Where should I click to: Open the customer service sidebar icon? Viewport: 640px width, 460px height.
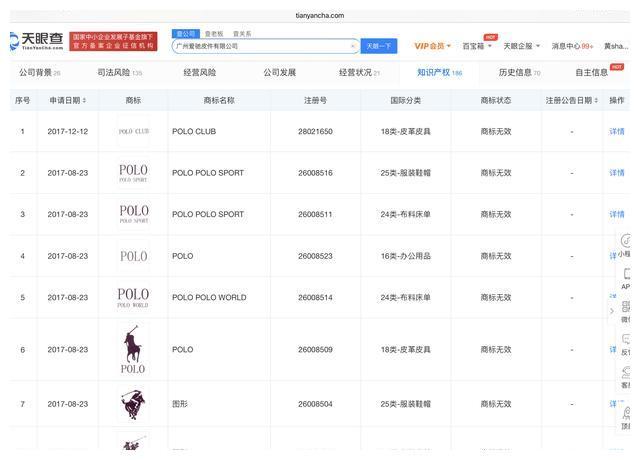coord(626,373)
